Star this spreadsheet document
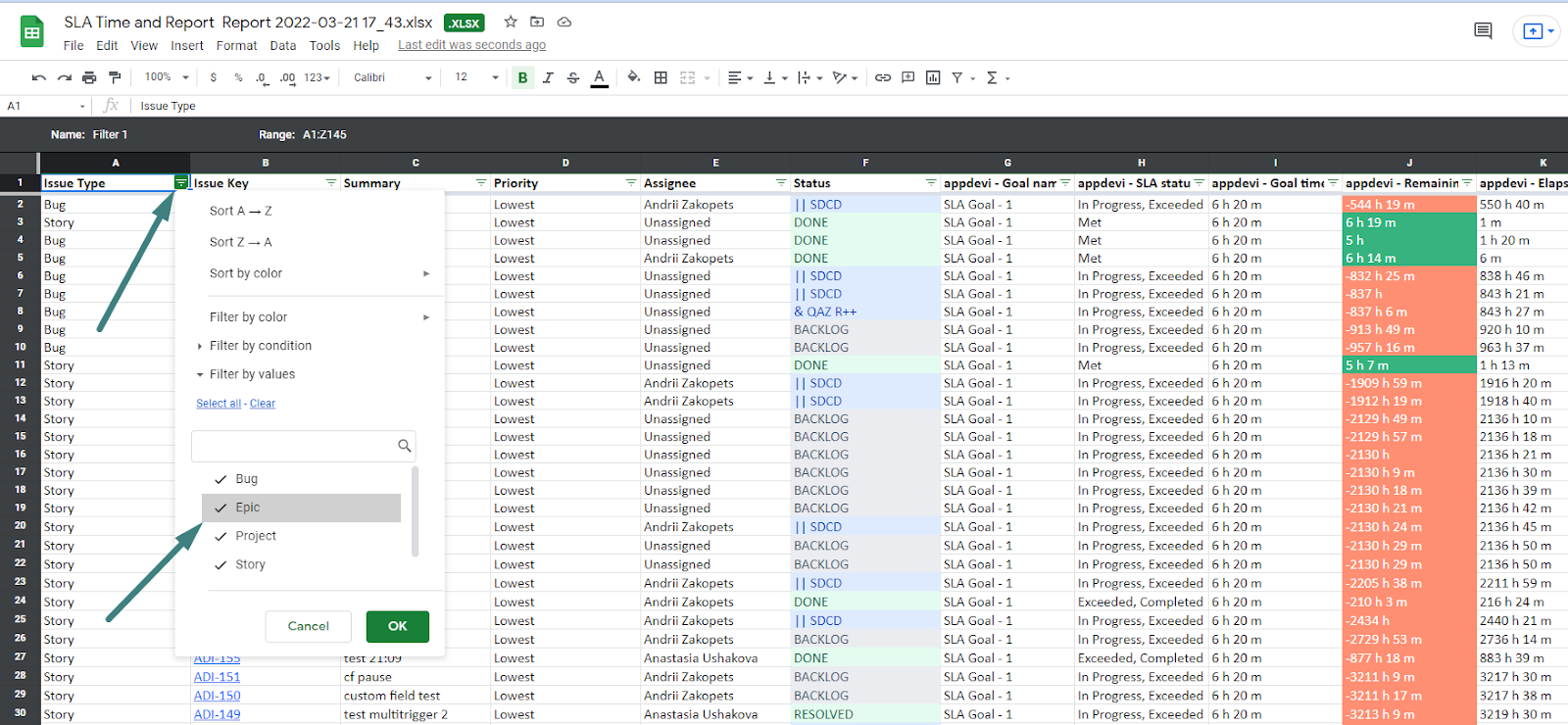The image size is (1568, 725). point(511,22)
